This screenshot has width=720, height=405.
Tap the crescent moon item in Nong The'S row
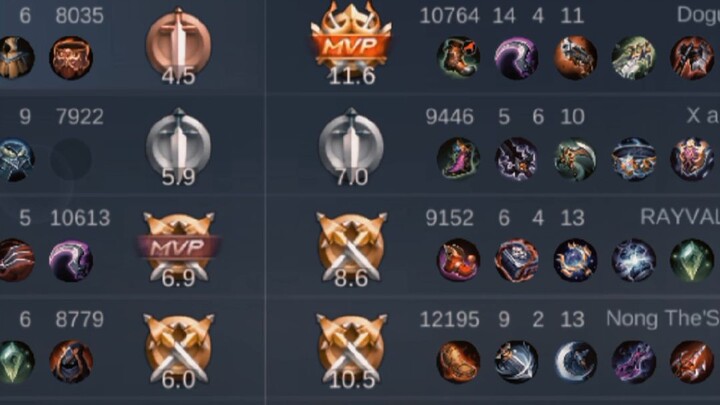click(575, 362)
